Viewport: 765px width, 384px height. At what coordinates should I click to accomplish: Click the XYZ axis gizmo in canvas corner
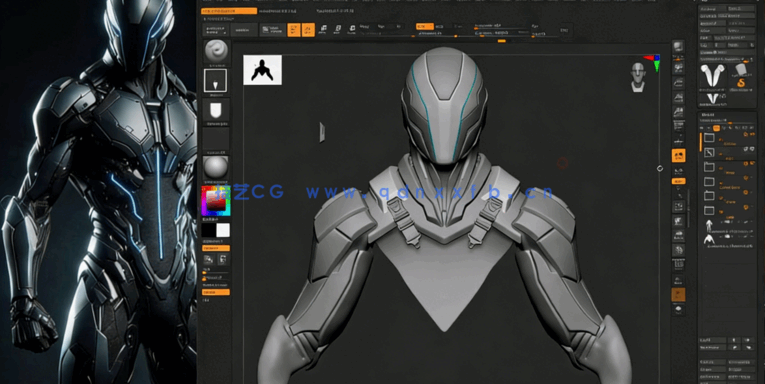pos(653,62)
